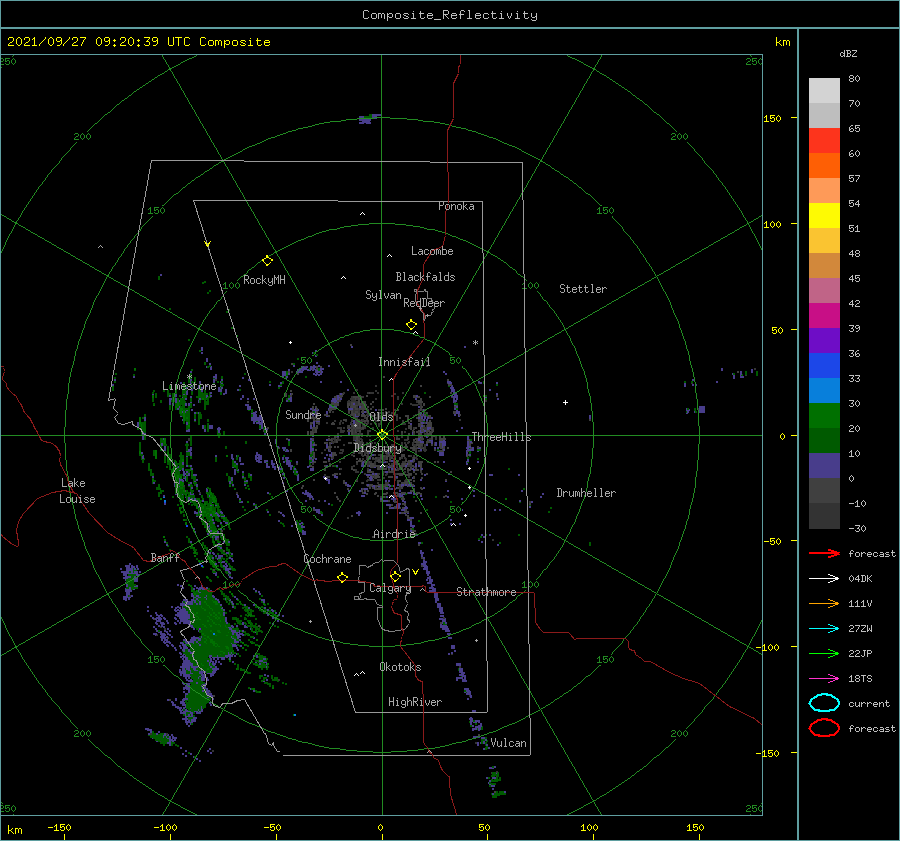This screenshot has height=841, width=900.
Task: Click the white asterisk marker northeast of Innisfail
Action: click(475, 343)
